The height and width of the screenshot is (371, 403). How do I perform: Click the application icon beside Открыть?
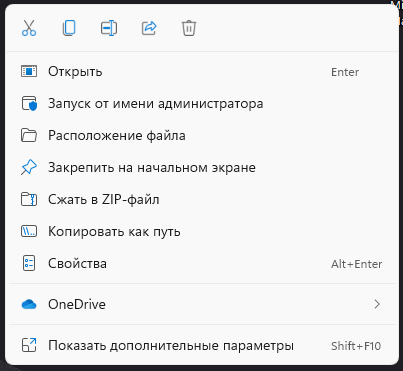coord(29,71)
